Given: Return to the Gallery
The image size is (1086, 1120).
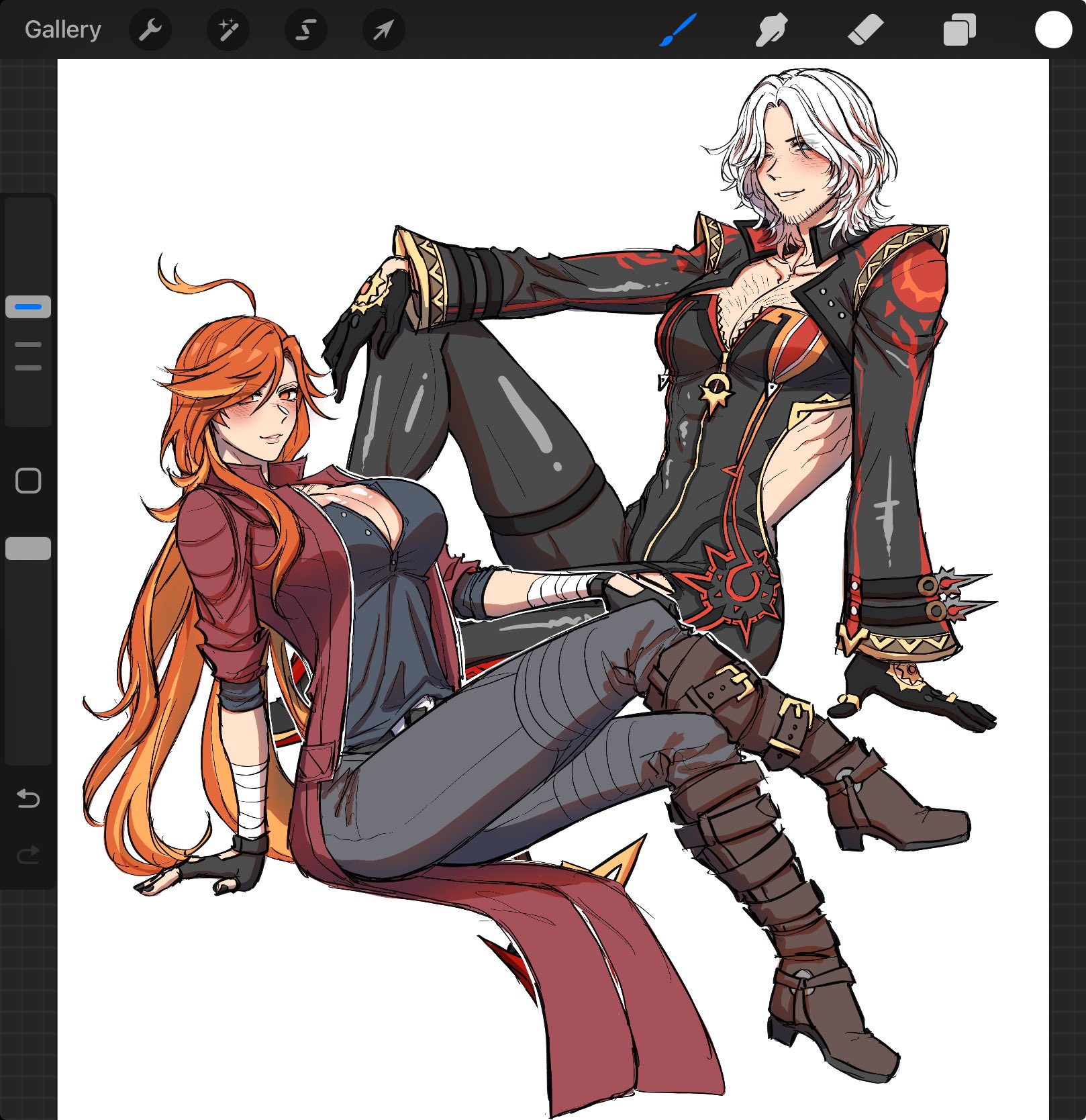Looking at the screenshot, I should click(x=63, y=30).
